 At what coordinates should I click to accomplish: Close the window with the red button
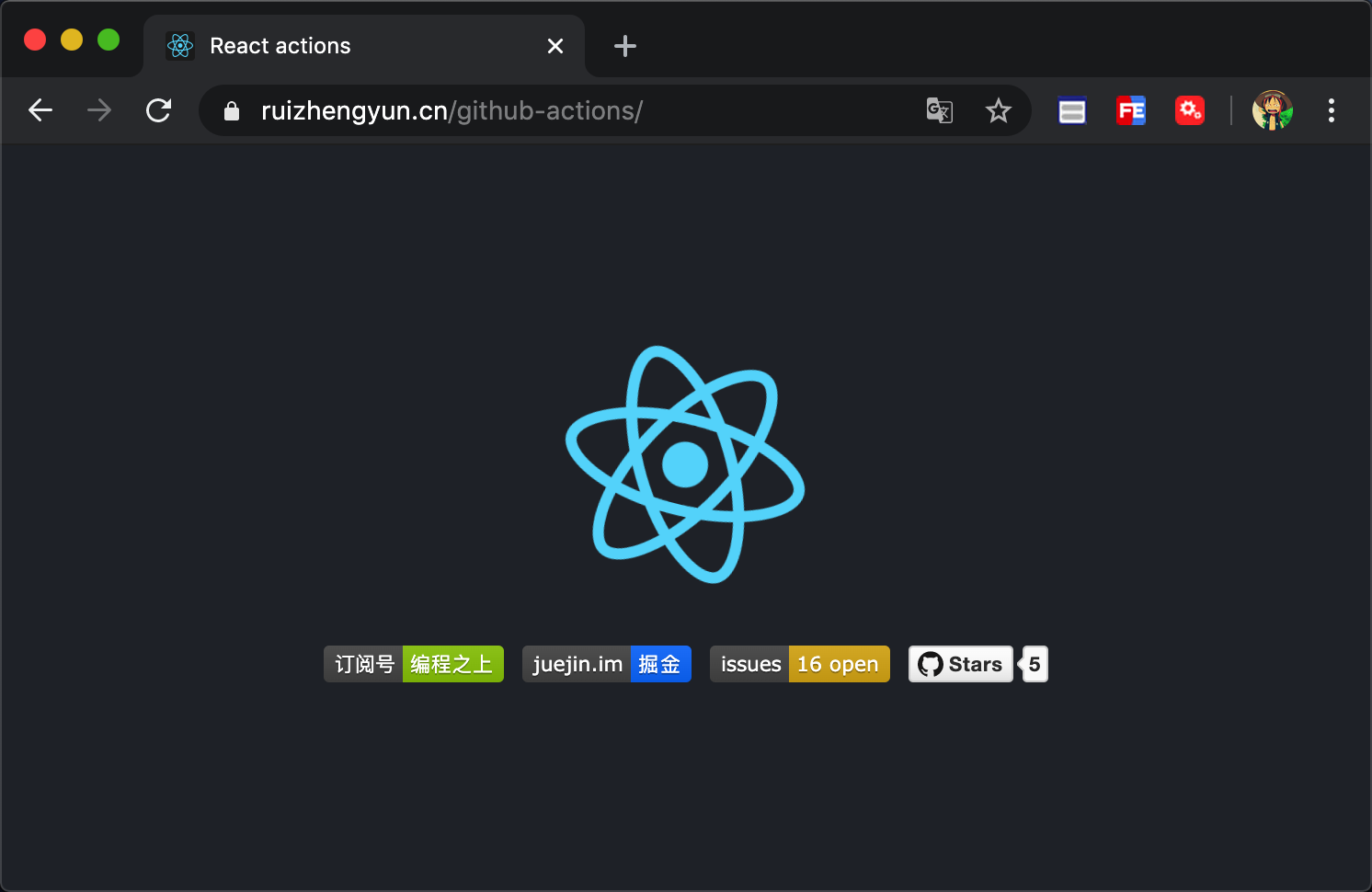pos(35,40)
